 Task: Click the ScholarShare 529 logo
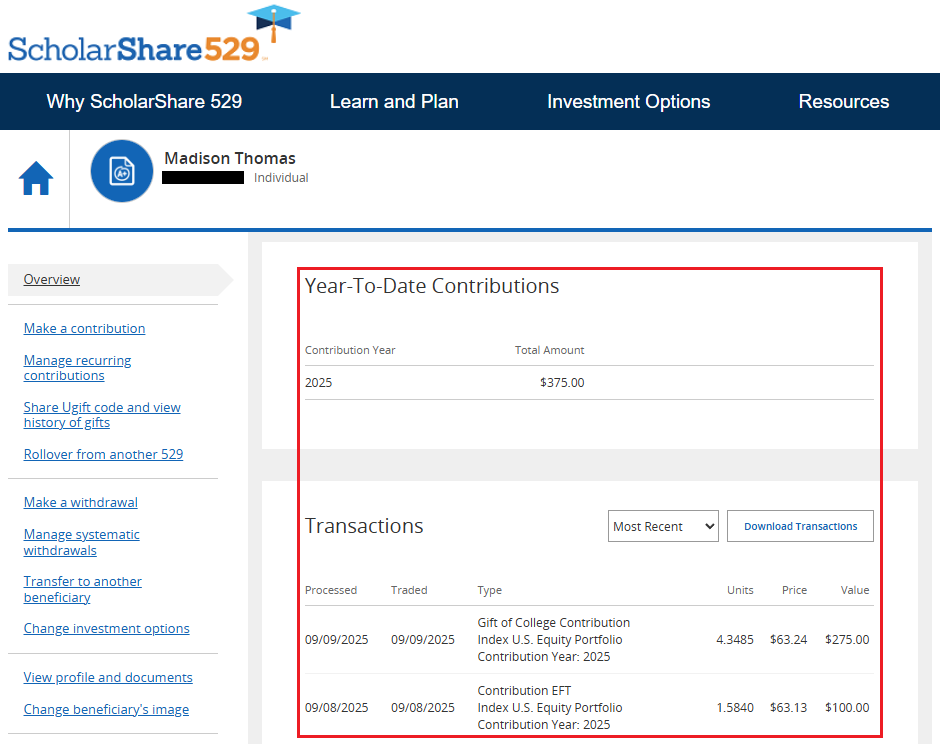[140, 42]
